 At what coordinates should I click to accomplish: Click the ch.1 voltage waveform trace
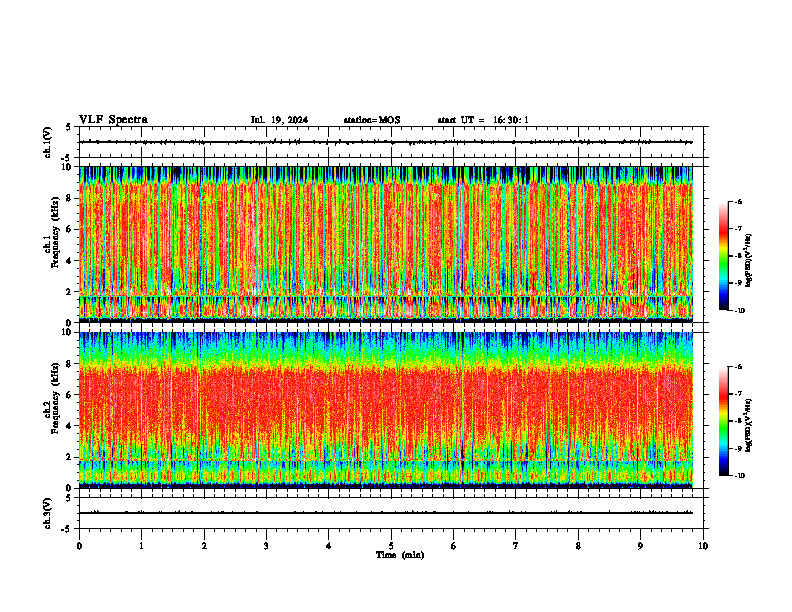click(x=386, y=142)
